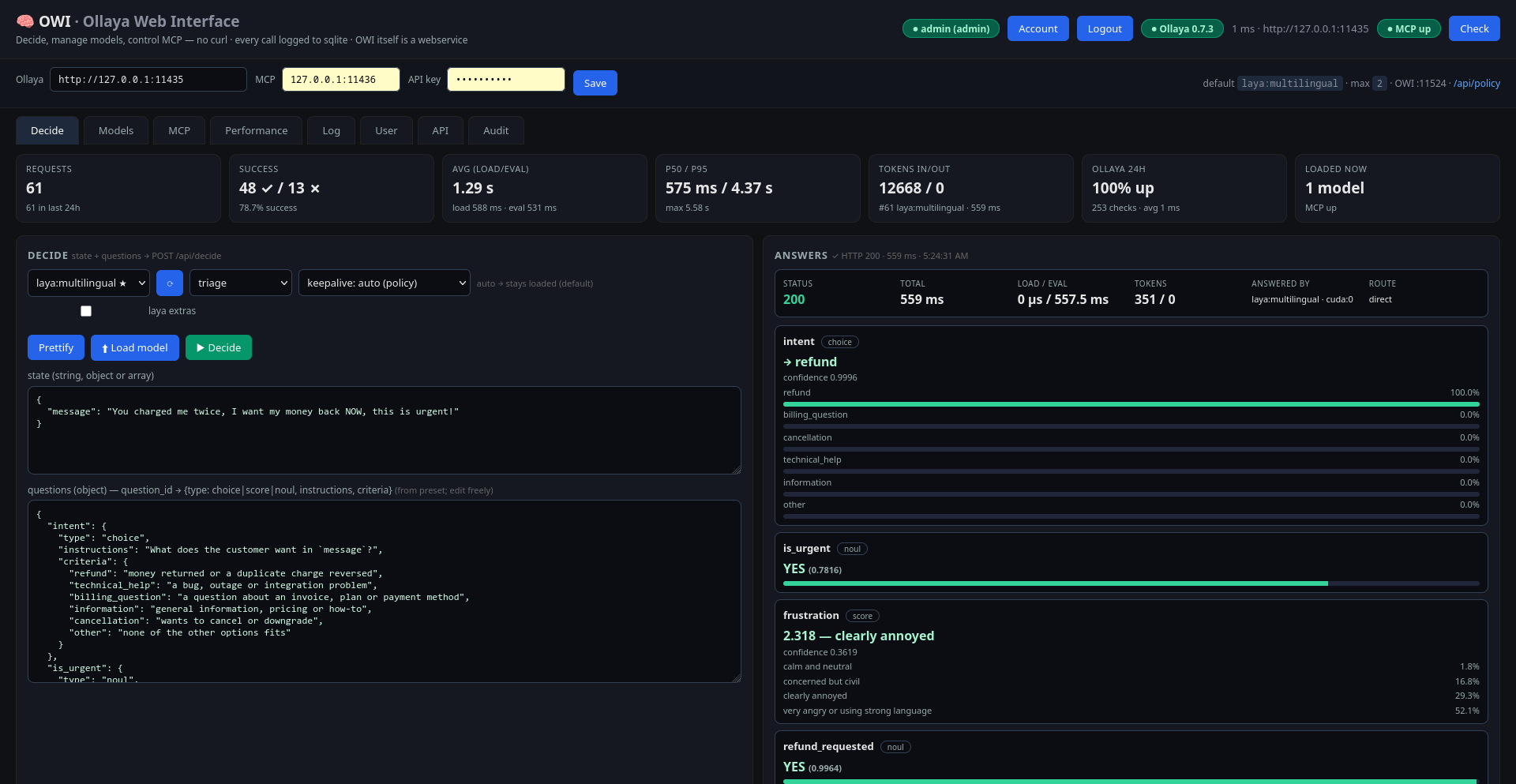
Task: Focus the API key password field
Action: pos(506,79)
